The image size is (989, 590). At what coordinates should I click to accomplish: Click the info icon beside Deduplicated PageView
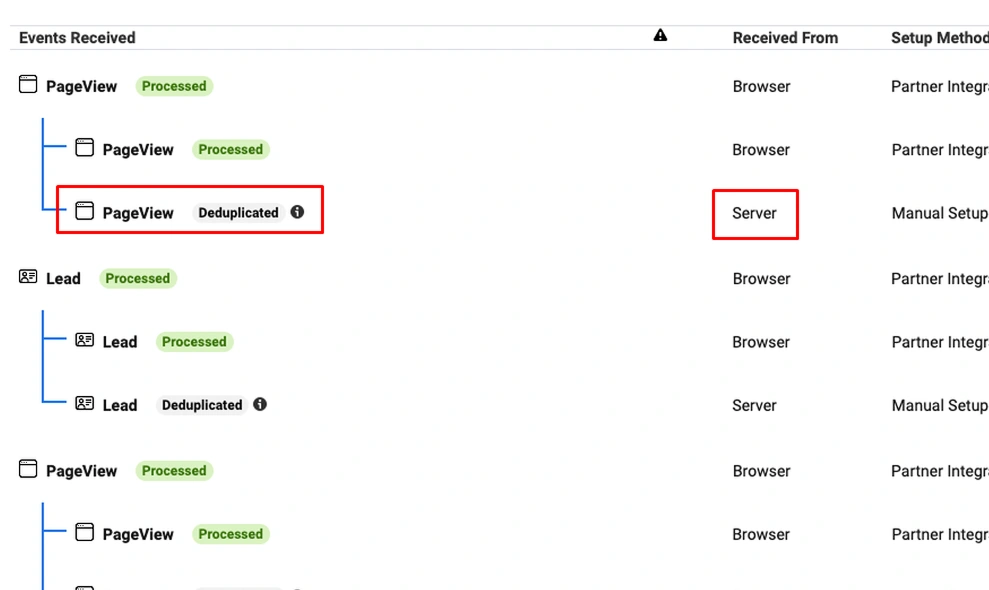coord(297,212)
